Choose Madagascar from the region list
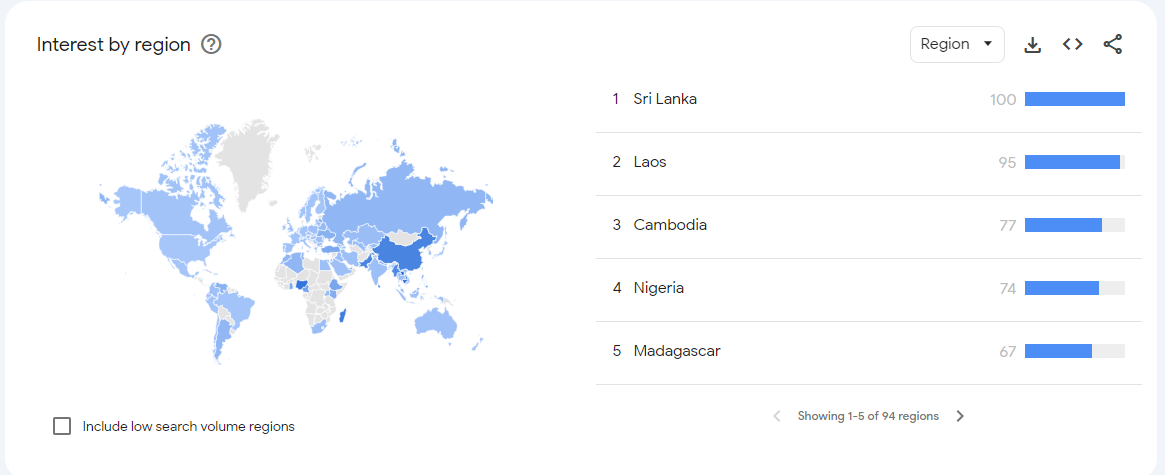 click(677, 351)
